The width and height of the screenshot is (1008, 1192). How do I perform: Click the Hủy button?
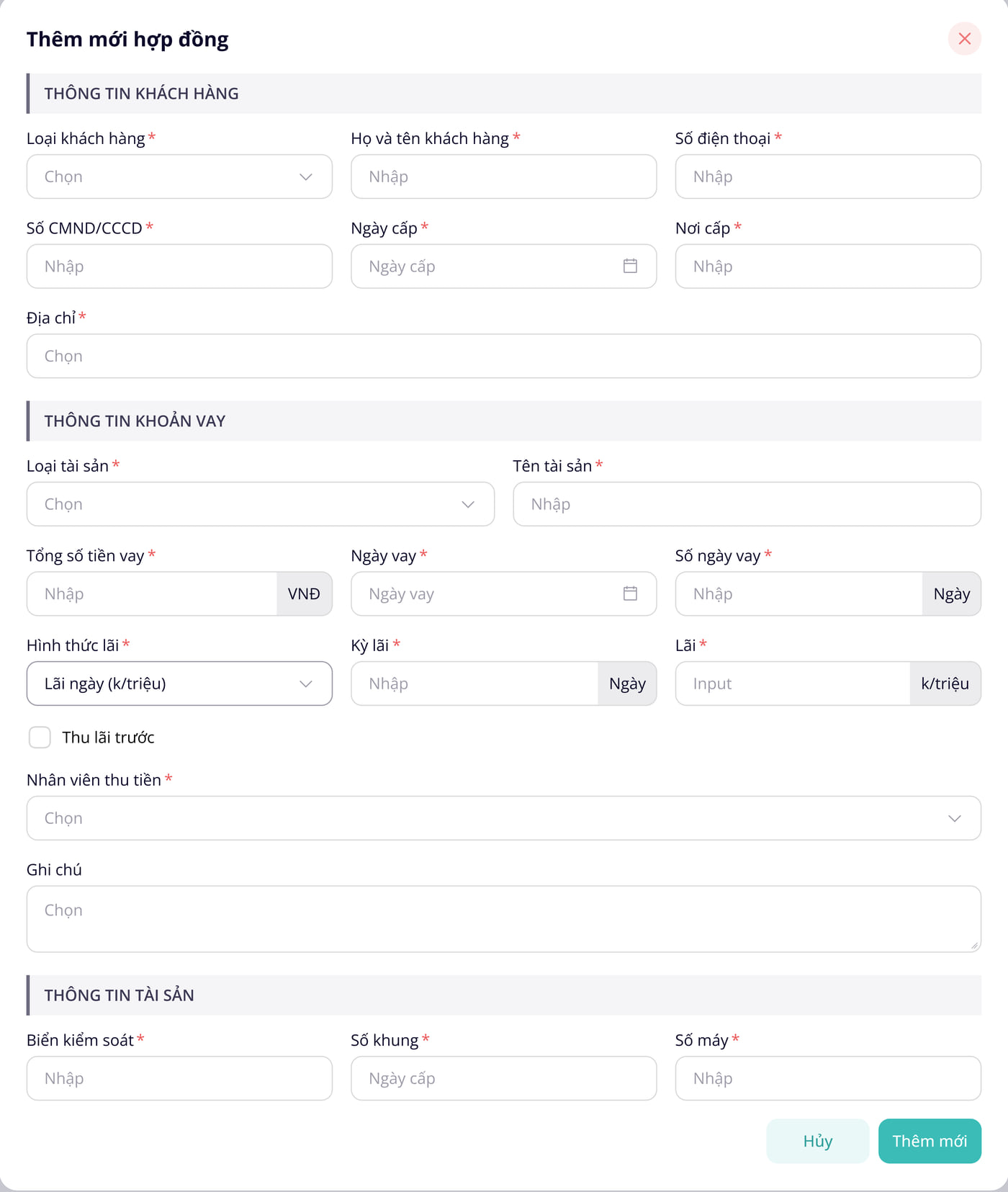point(818,1141)
